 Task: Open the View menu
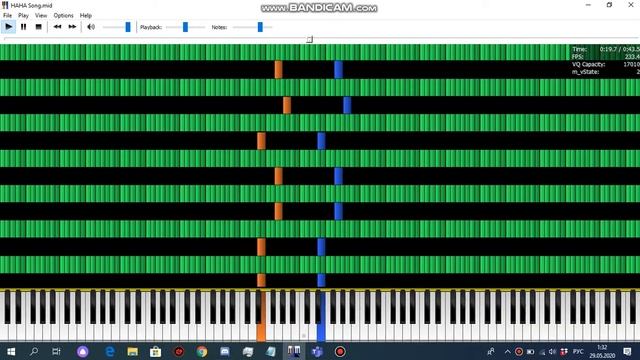coord(41,16)
